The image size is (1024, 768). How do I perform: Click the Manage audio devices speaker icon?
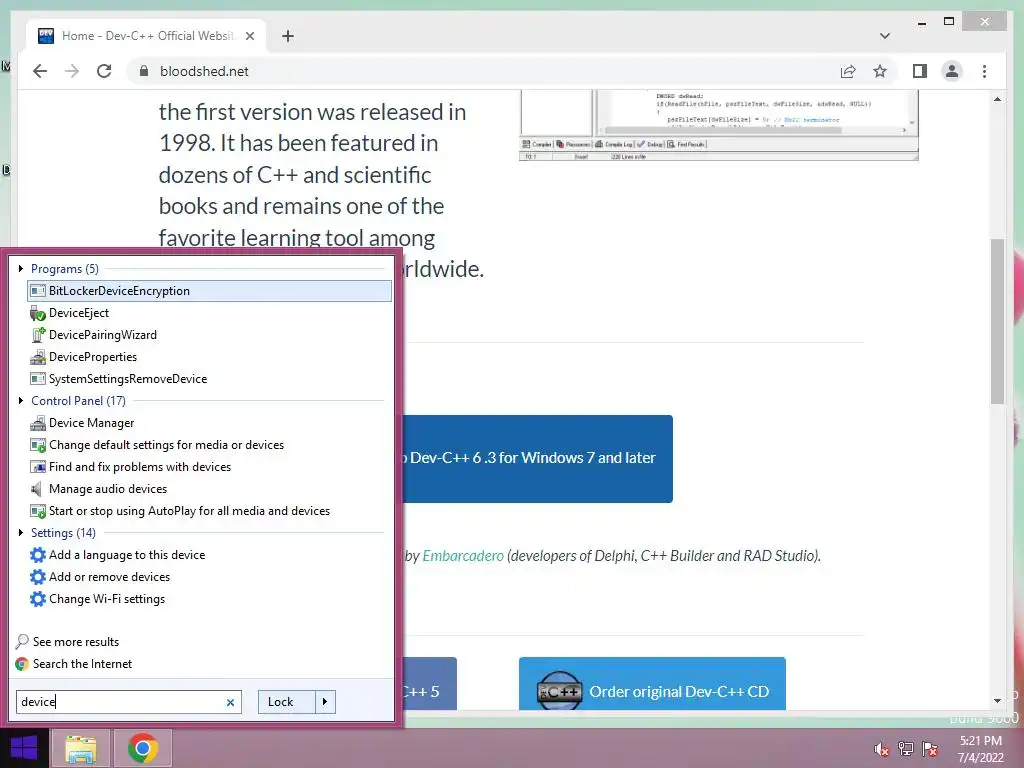tap(38, 489)
